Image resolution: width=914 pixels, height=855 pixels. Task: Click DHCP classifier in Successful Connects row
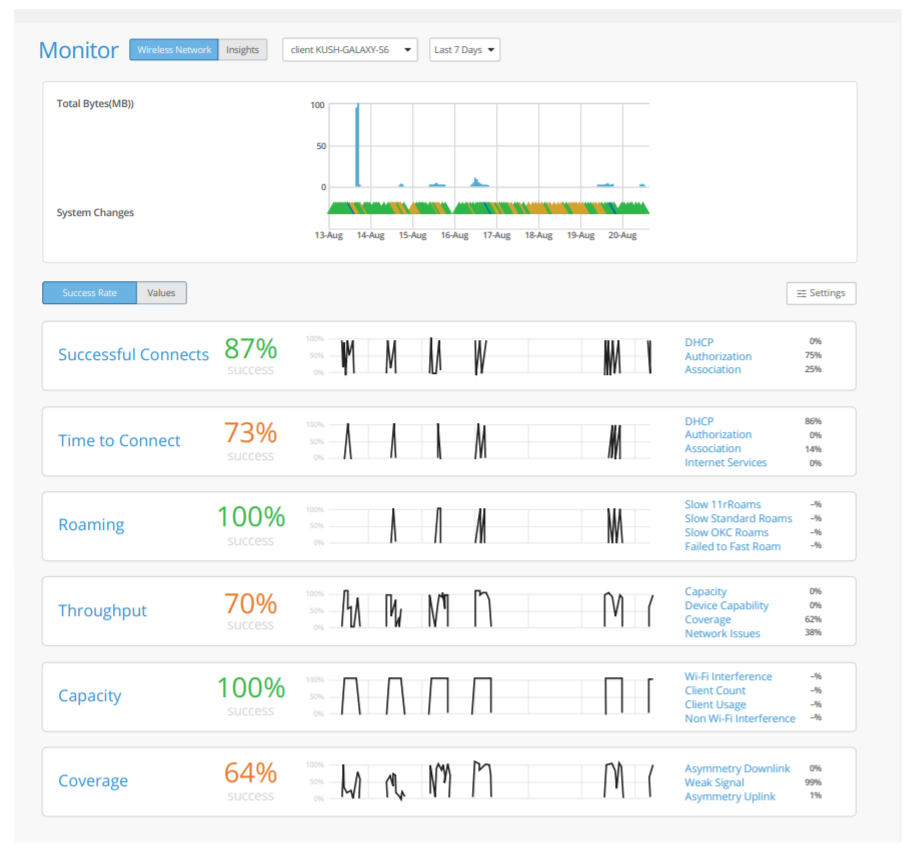tap(699, 342)
